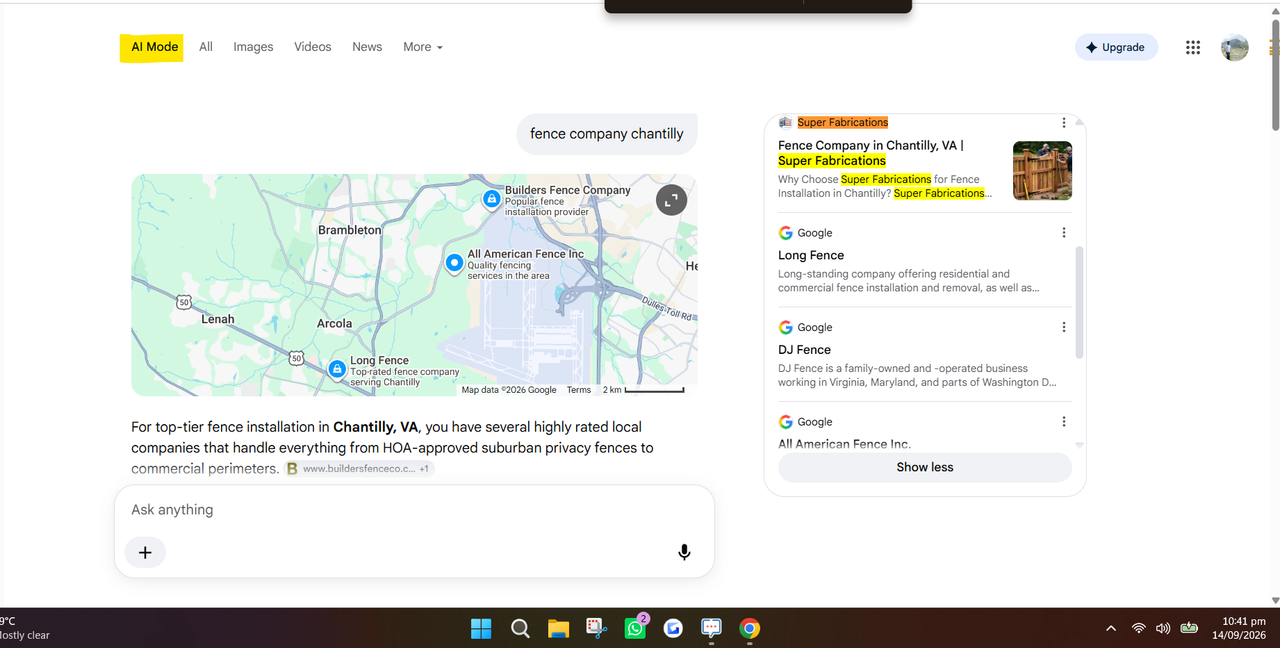1280x648 pixels.
Task: Open options menu for Long Fence result
Action: (1064, 233)
